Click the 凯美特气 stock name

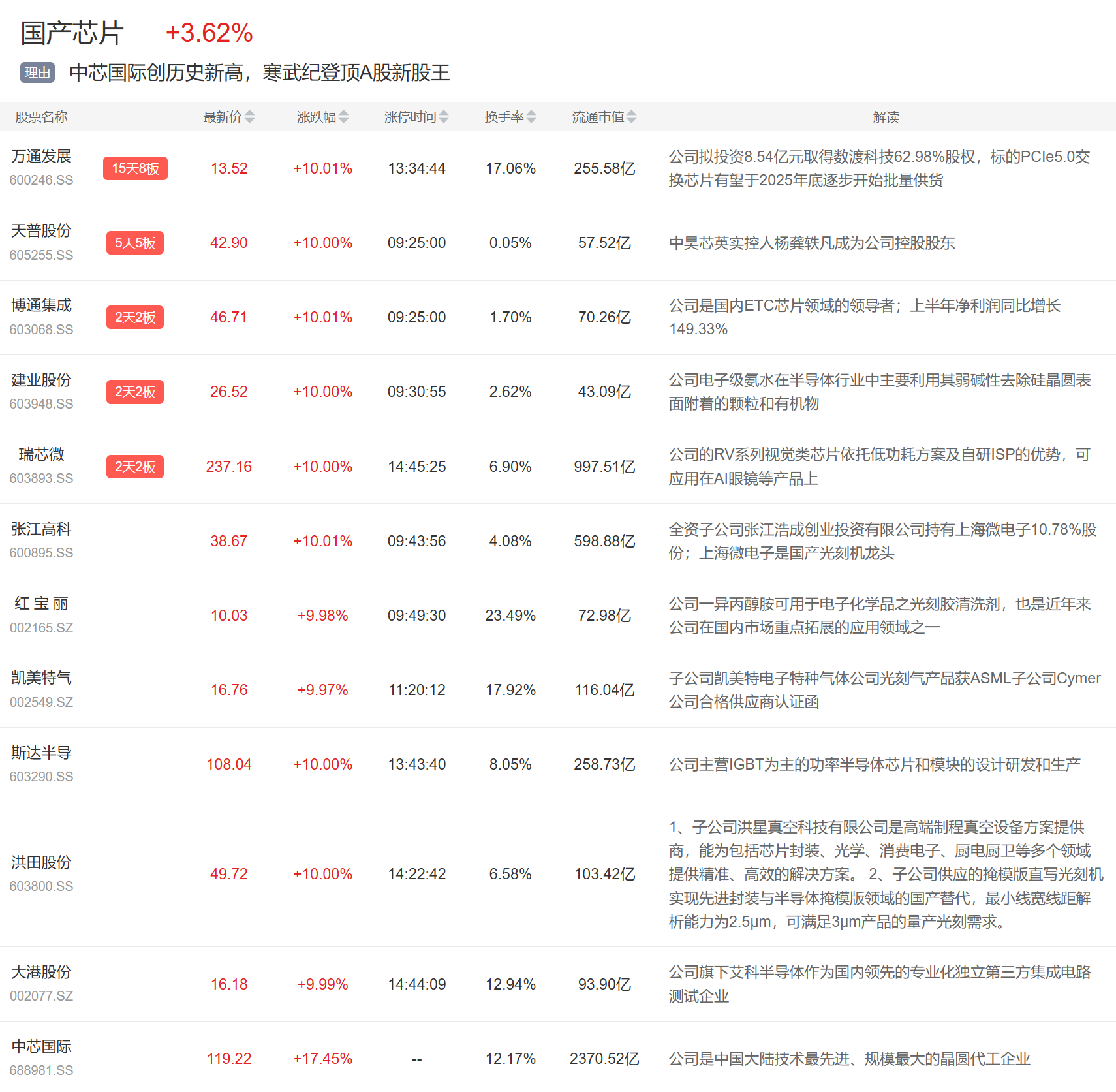pos(41,678)
